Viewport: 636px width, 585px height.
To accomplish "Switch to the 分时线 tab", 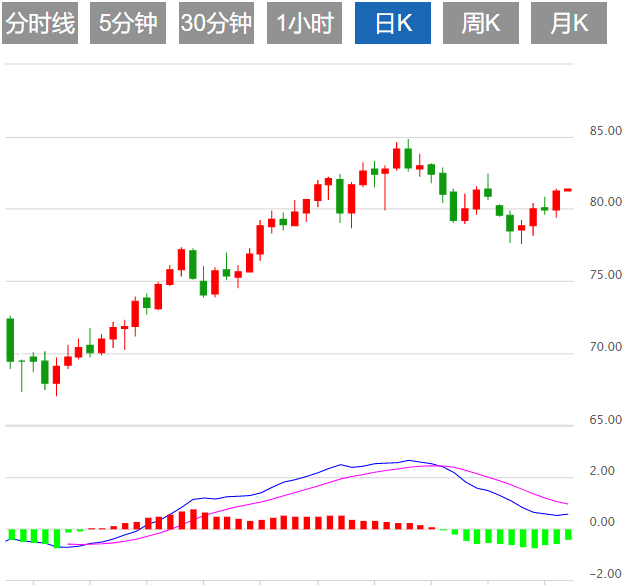I will (x=40, y=24).
